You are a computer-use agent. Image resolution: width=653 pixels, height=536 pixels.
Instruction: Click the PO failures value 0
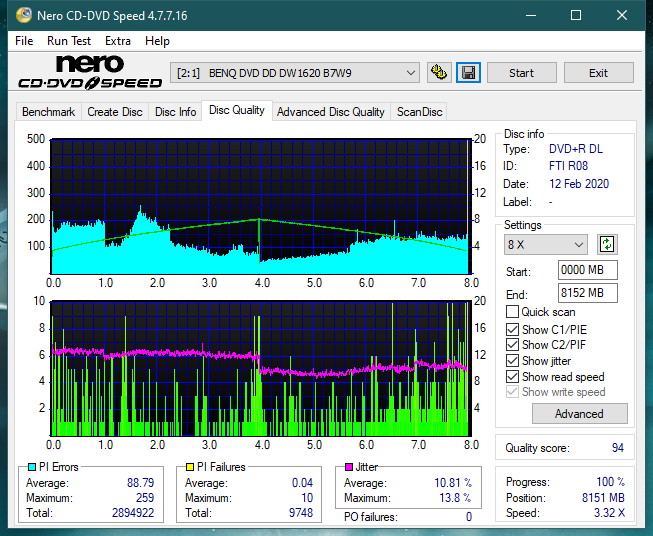click(469, 517)
